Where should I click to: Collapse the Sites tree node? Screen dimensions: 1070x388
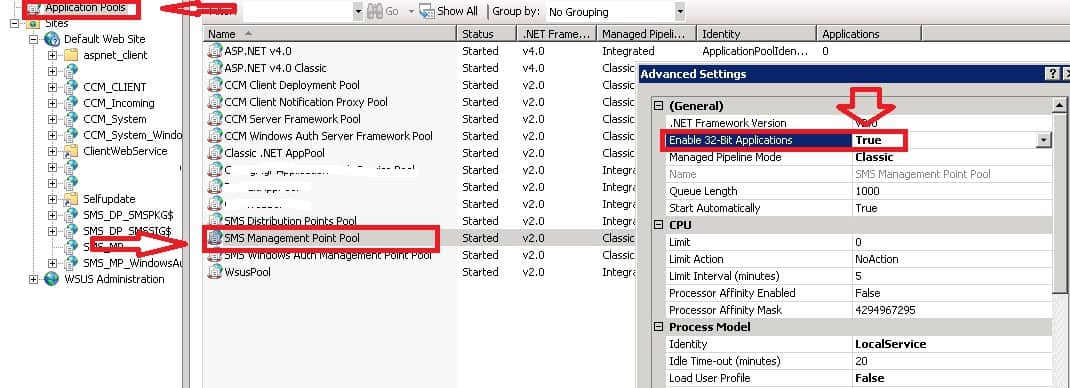point(14,23)
